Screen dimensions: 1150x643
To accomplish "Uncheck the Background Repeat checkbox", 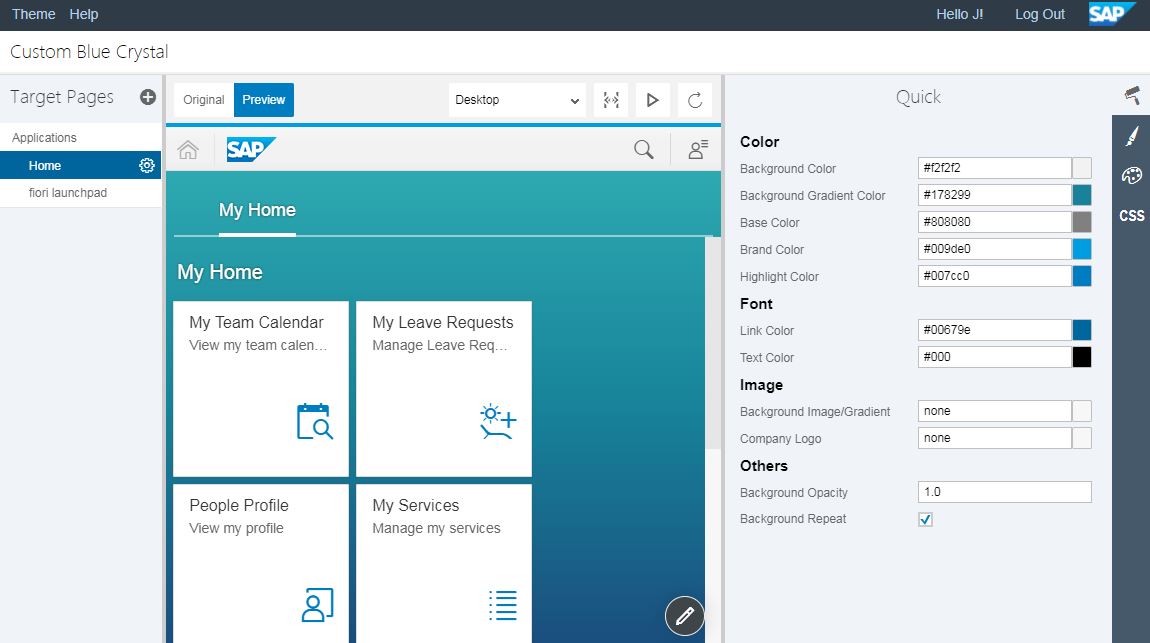I will (925, 519).
